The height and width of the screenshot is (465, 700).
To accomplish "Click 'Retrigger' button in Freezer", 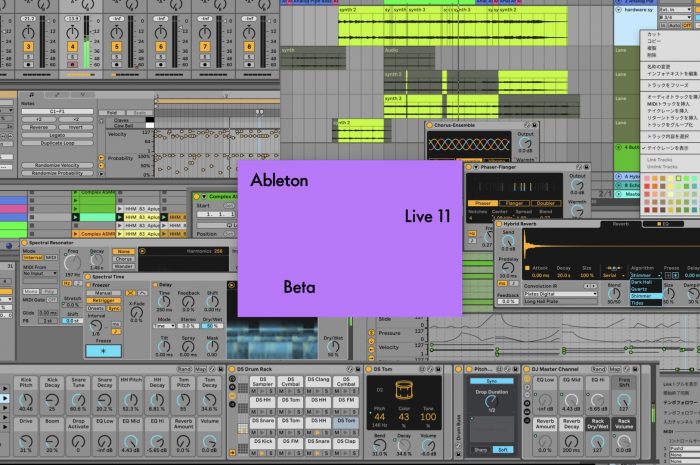I will 103,300.
